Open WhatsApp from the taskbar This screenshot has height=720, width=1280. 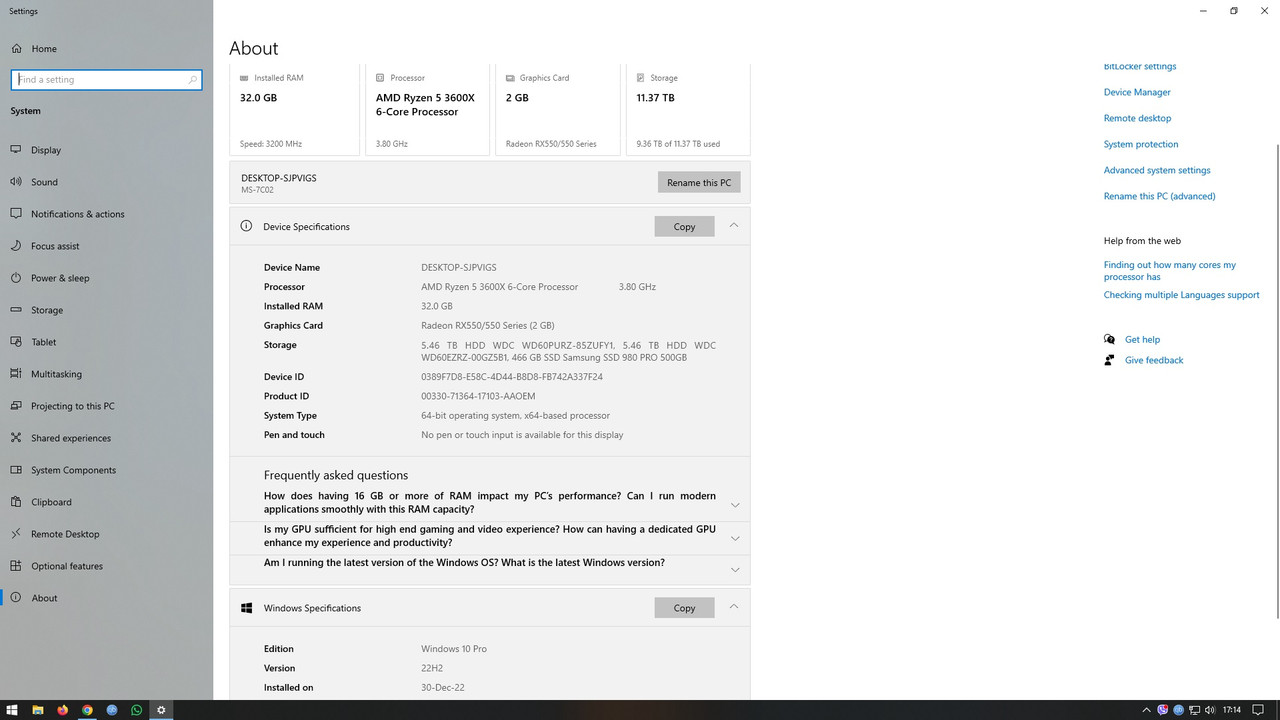(x=137, y=710)
